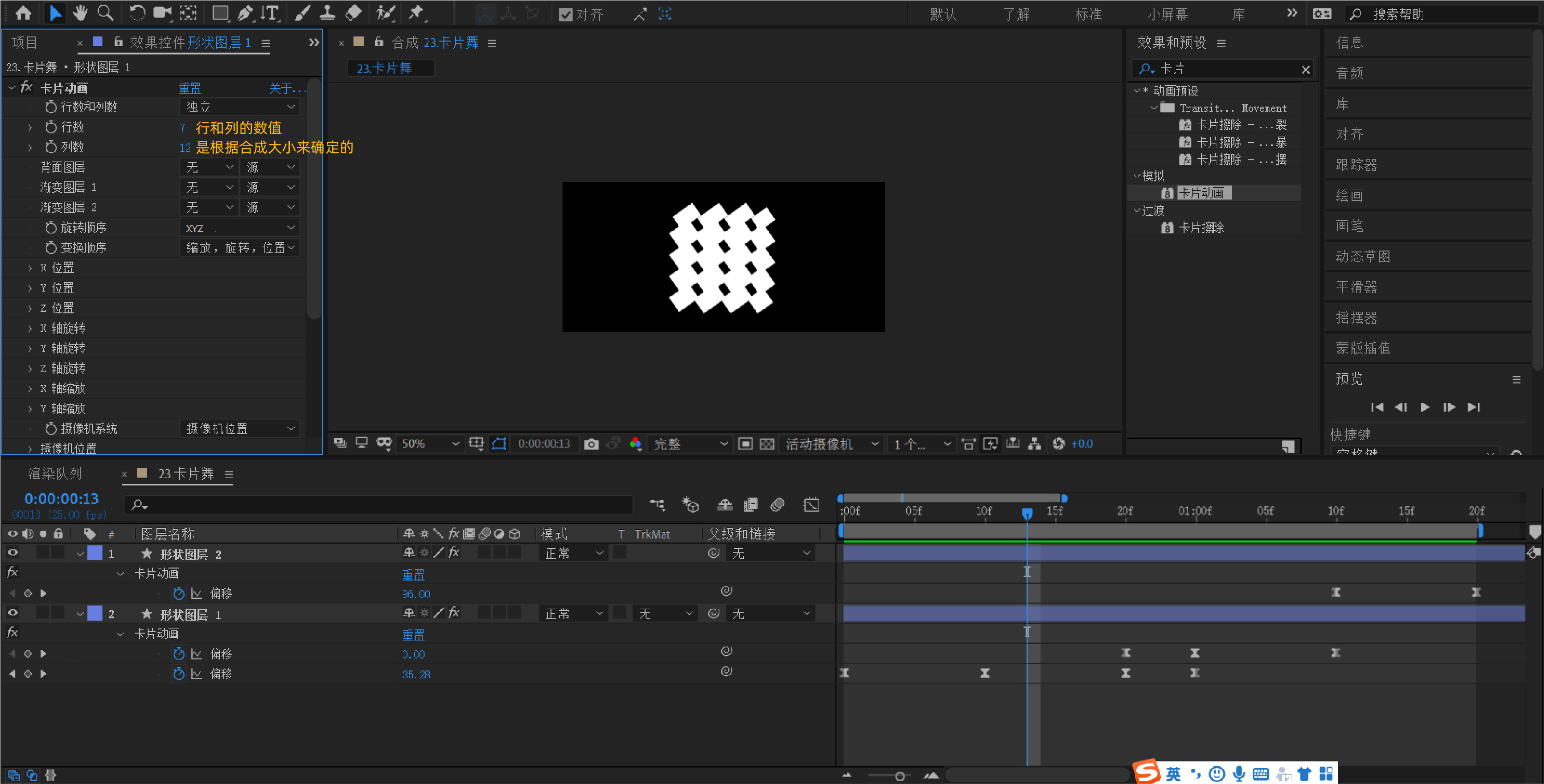1544x784 pixels.
Task: Hide 形状图层 2 with the eye icon
Action: [x=12, y=553]
